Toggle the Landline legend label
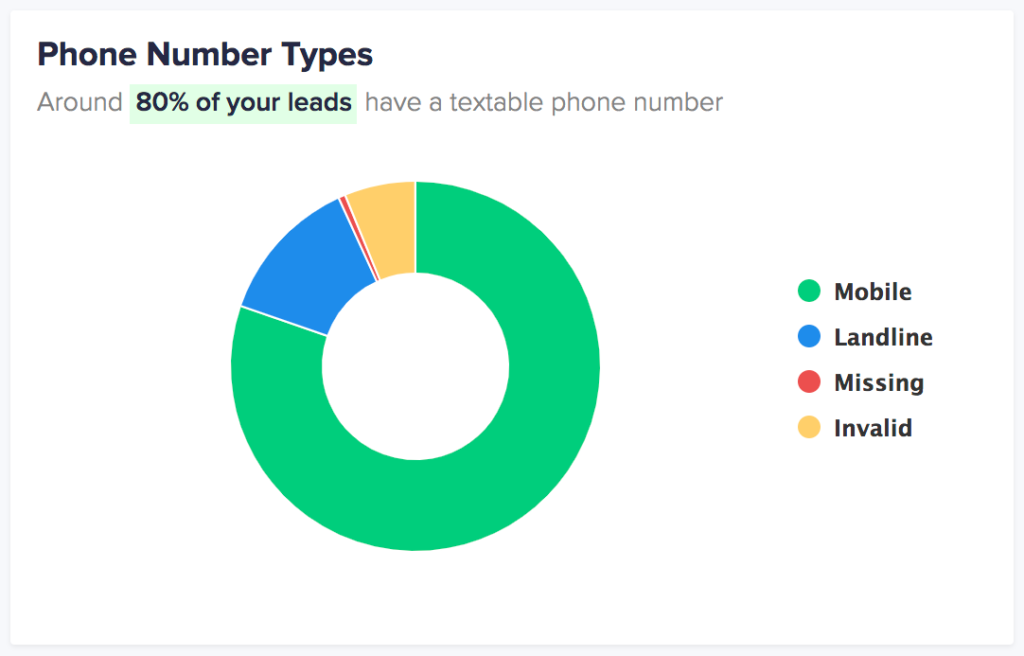1024x656 pixels. 883,337
